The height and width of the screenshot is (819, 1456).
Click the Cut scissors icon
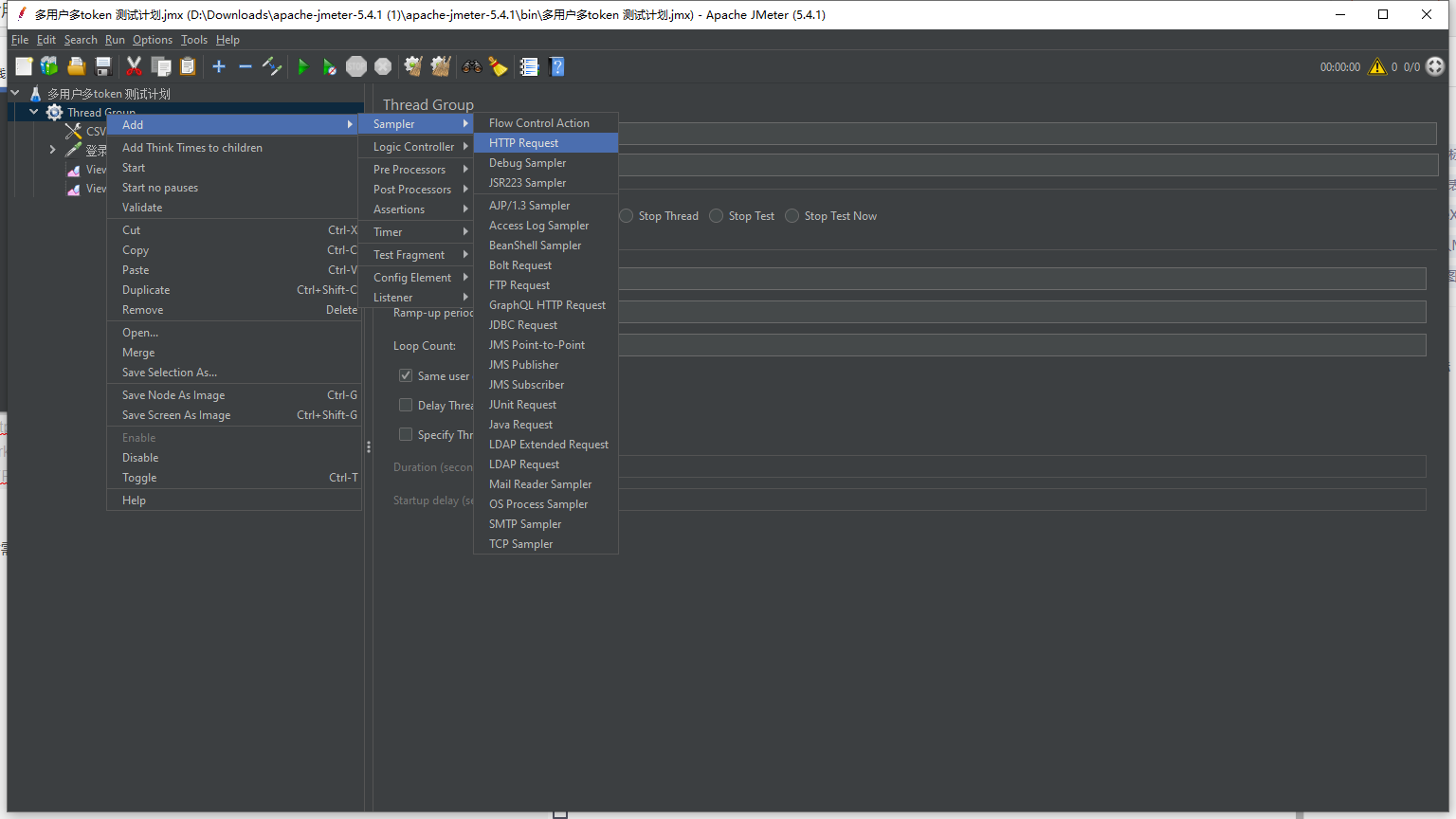[134, 66]
